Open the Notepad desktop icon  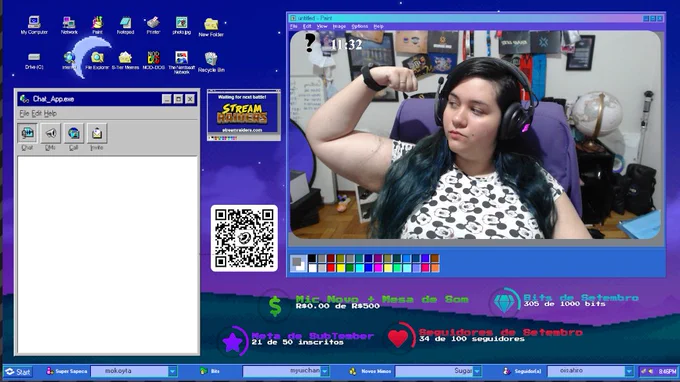pyautogui.click(x=125, y=24)
